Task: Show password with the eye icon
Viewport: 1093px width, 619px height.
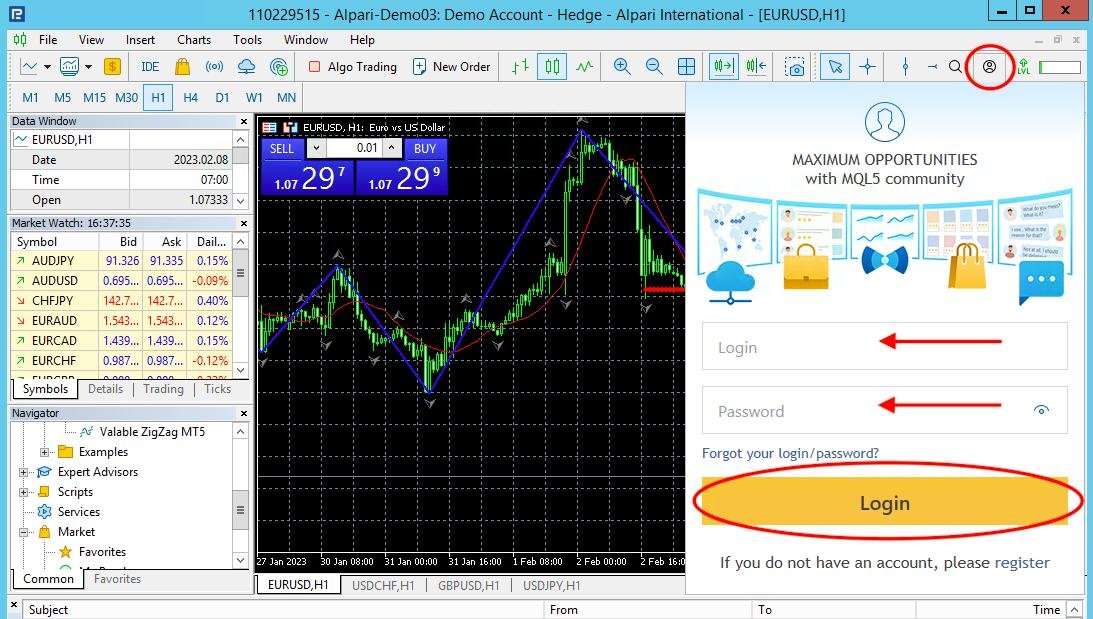Action: (1041, 410)
